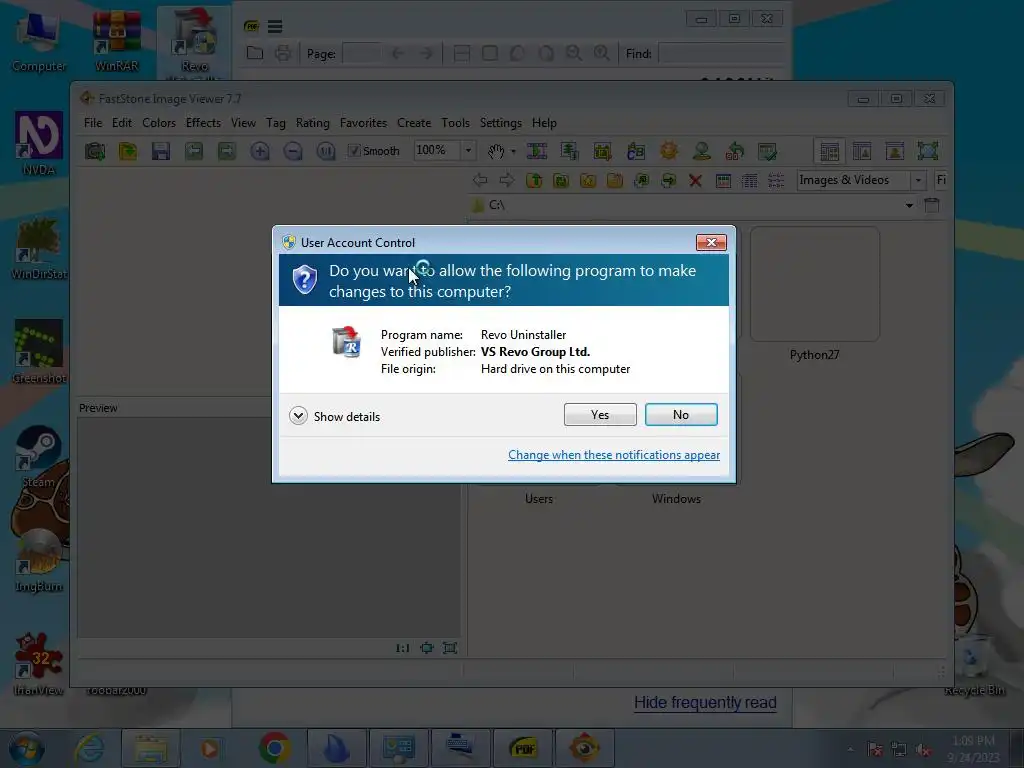
Task: Click the fit preview icon under Preview
Action: [426, 648]
